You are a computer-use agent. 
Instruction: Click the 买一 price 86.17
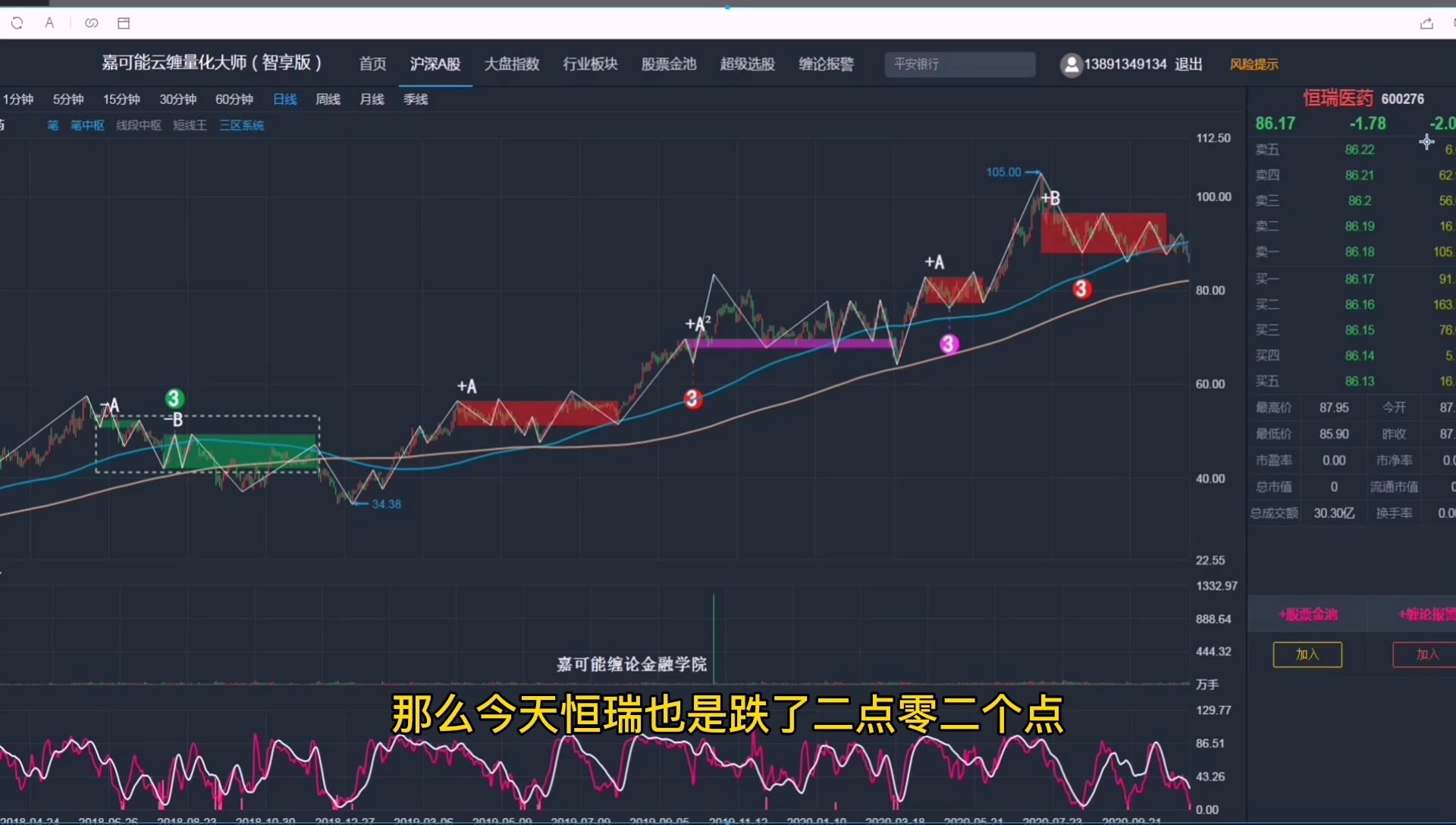pyautogui.click(x=1360, y=279)
